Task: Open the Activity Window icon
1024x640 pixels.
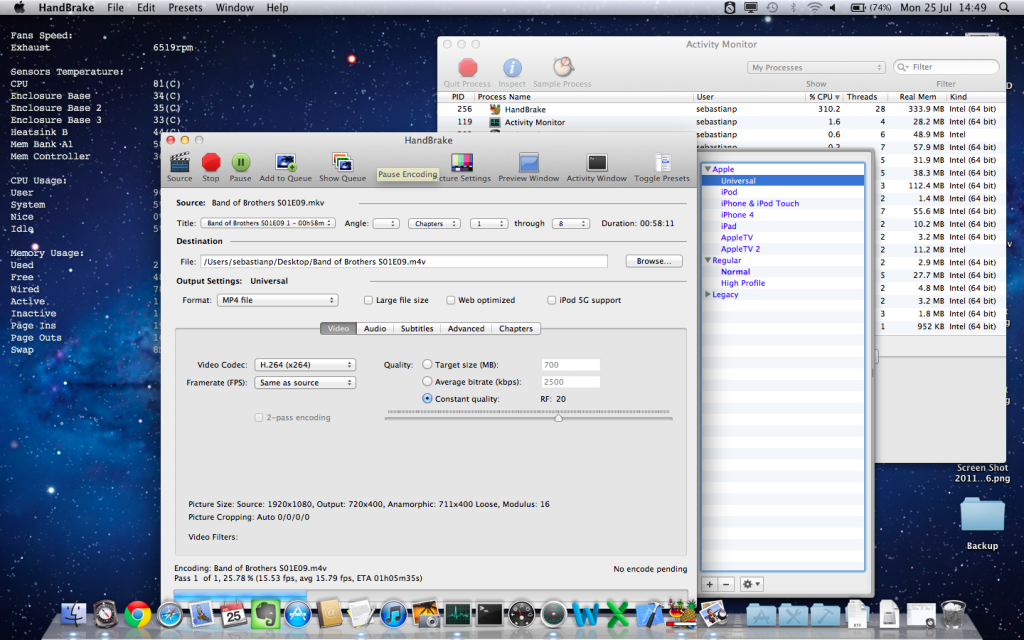Action: (x=597, y=163)
